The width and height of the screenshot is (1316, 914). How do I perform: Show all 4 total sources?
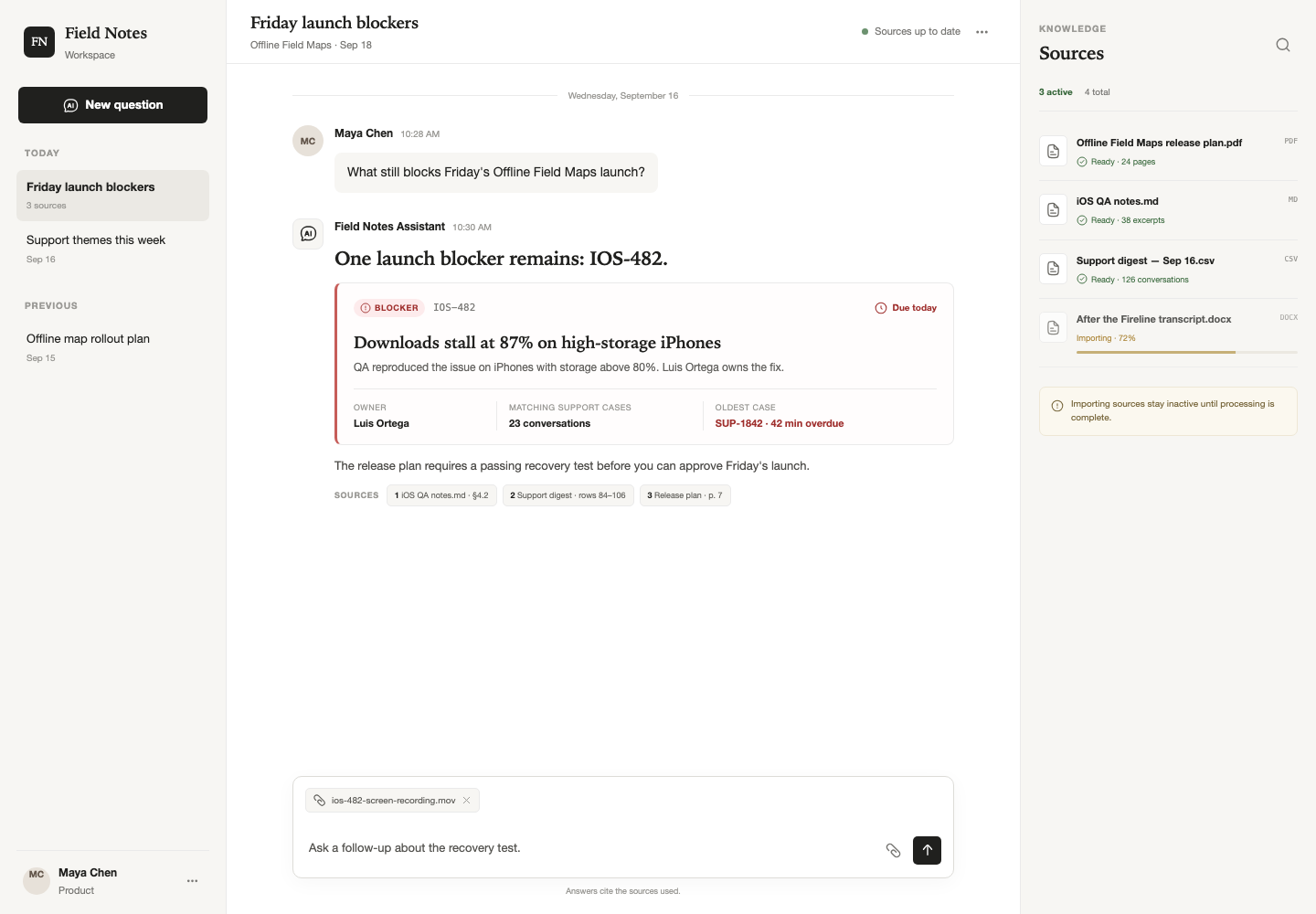1098,92
